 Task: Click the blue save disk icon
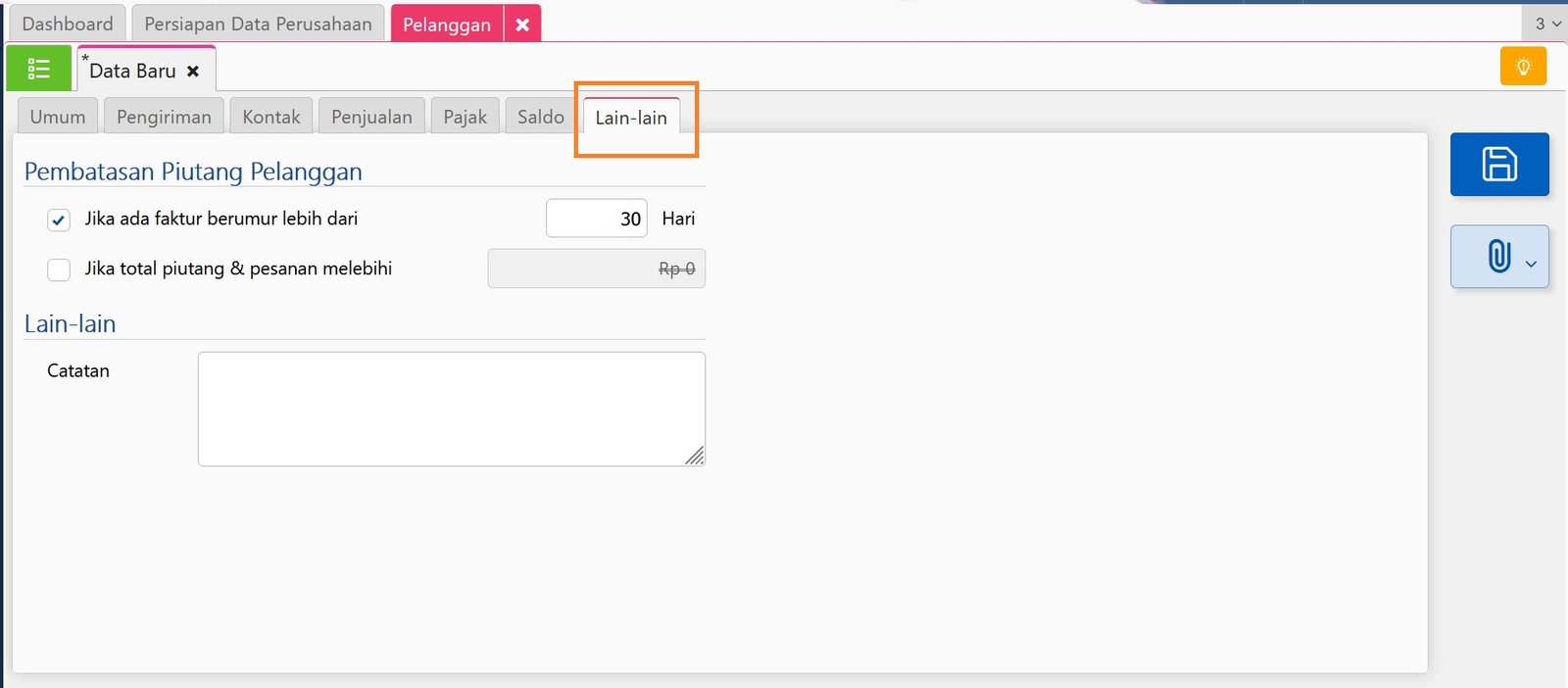coord(1498,164)
